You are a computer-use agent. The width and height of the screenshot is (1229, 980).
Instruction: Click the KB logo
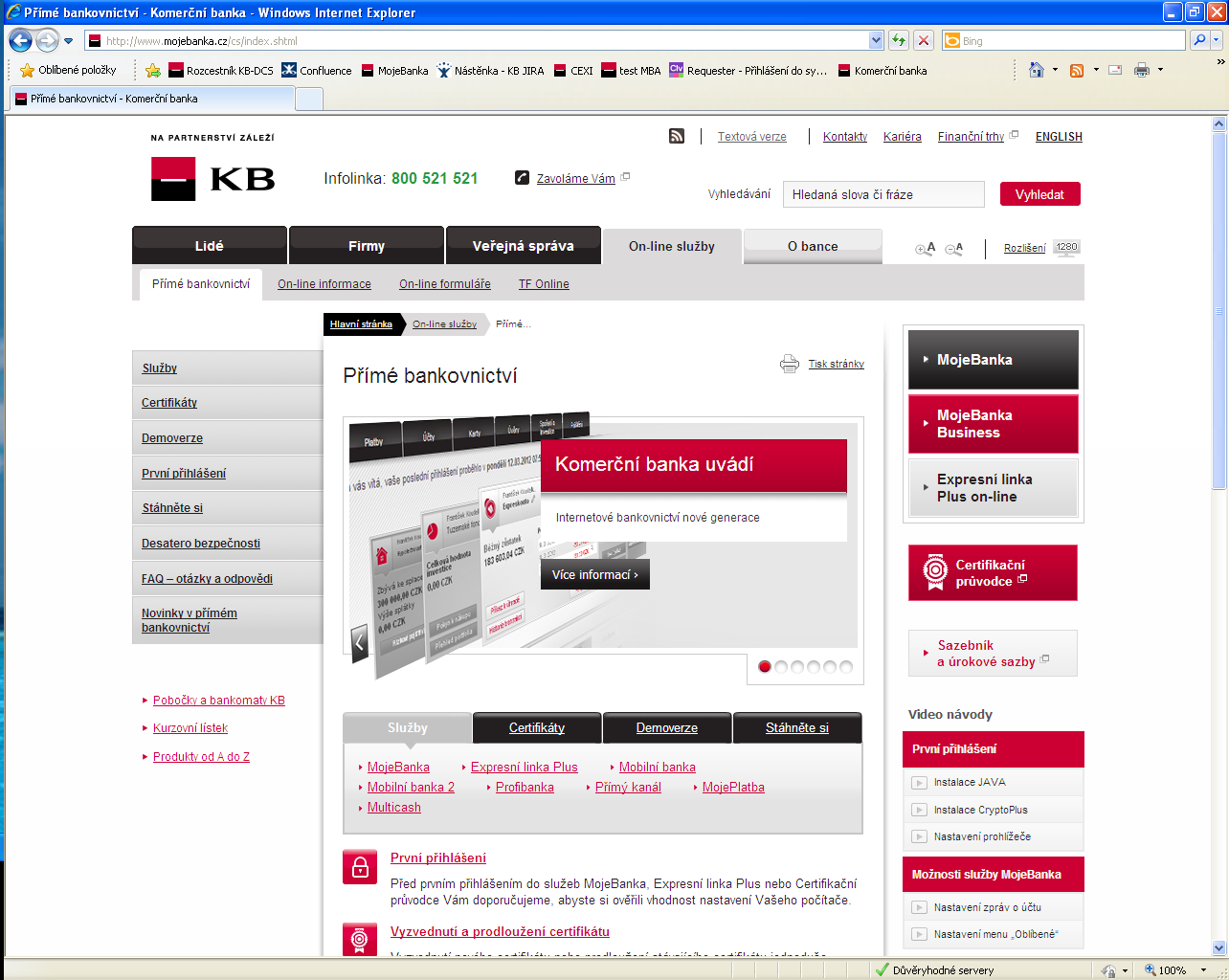[x=212, y=178]
